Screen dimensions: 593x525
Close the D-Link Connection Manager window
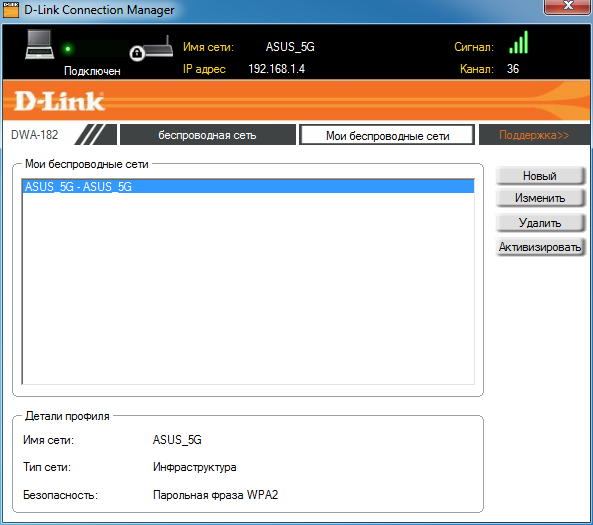[568, 6]
